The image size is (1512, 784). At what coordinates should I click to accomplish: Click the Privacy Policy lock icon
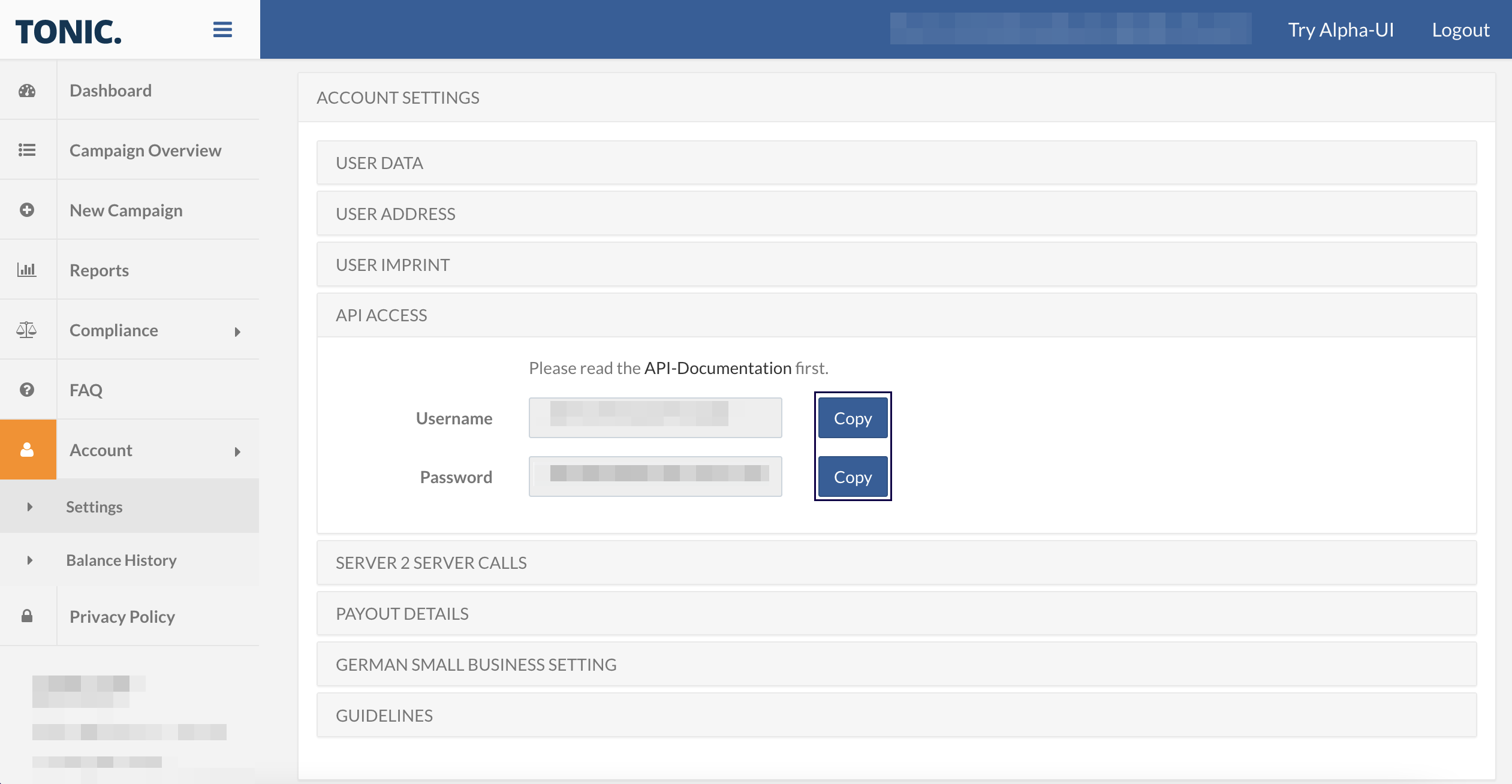click(x=27, y=616)
